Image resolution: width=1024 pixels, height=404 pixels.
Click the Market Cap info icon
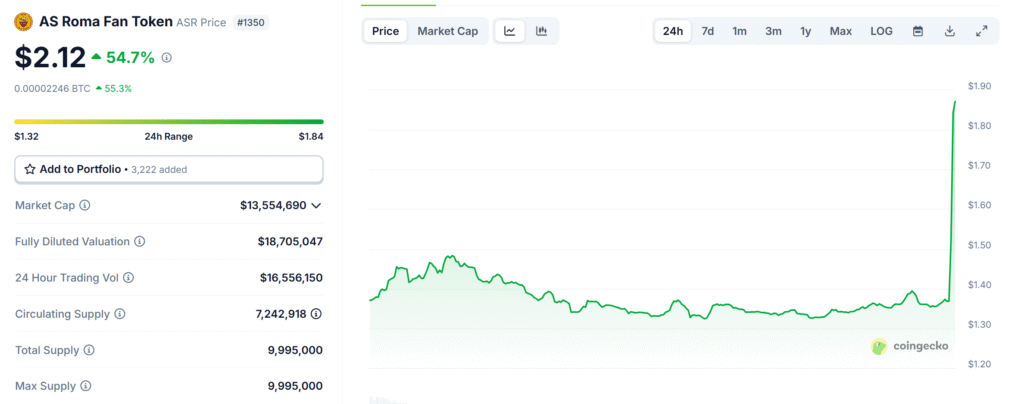pyautogui.click(x=85, y=205)
